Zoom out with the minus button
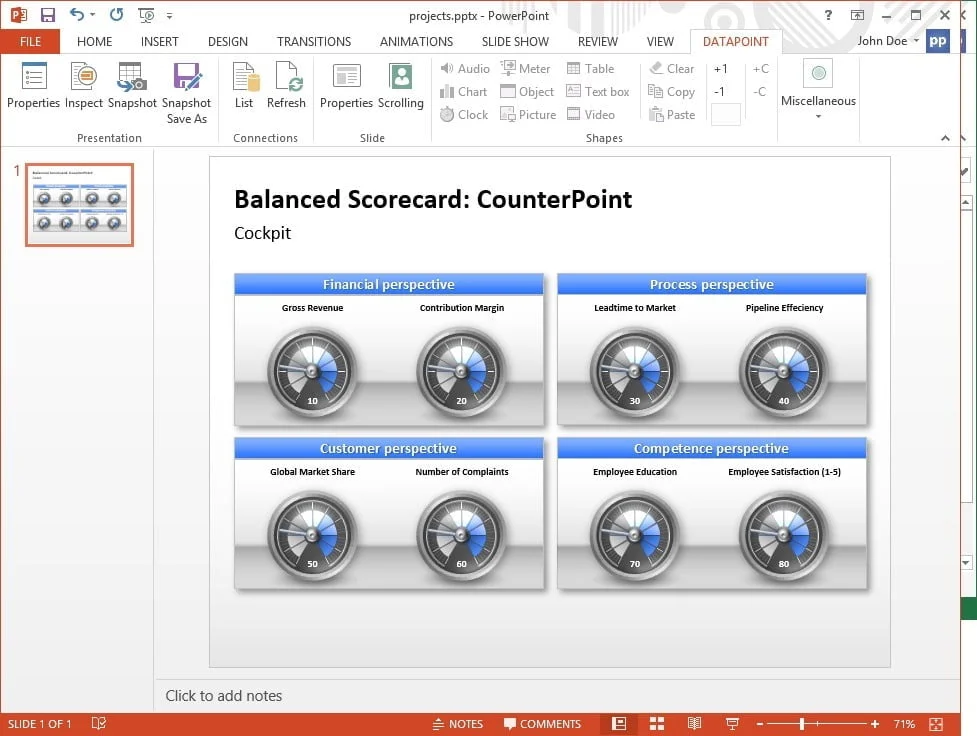 760,724
